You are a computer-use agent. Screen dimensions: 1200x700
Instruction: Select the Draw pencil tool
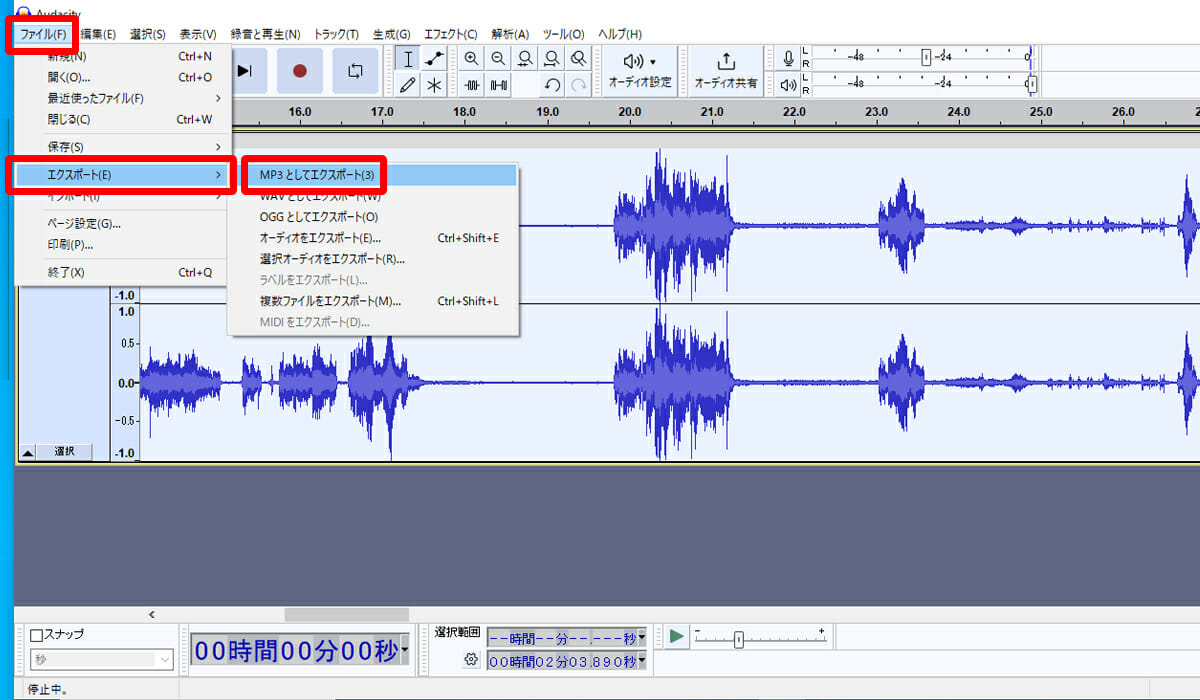click(x=408, y=85)
